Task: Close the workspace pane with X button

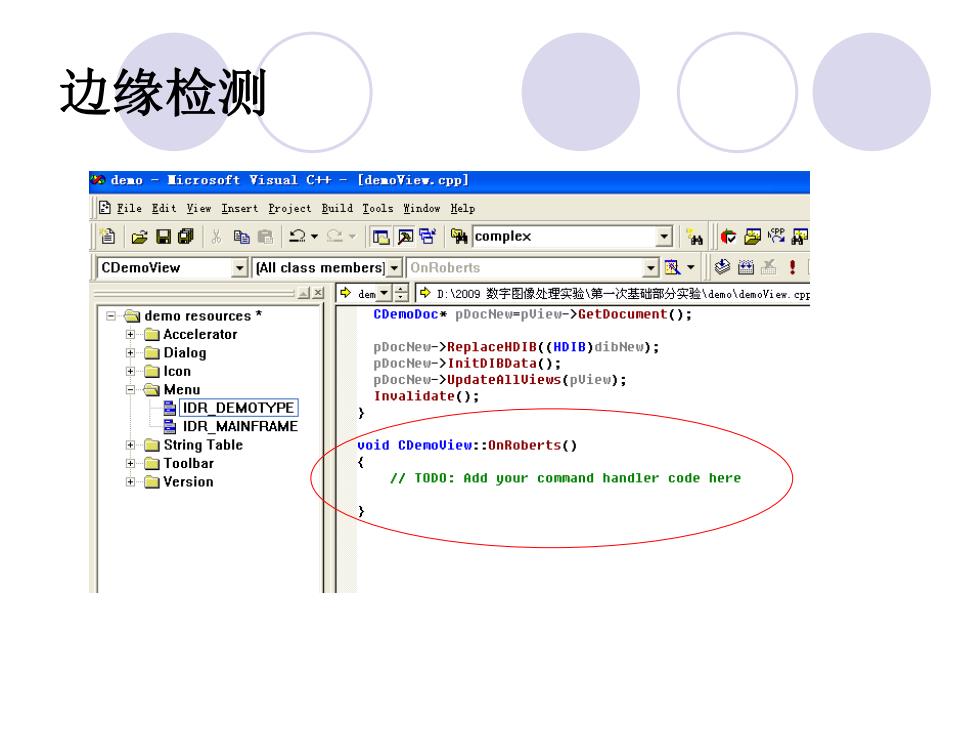Action: [x=318, y=292]
